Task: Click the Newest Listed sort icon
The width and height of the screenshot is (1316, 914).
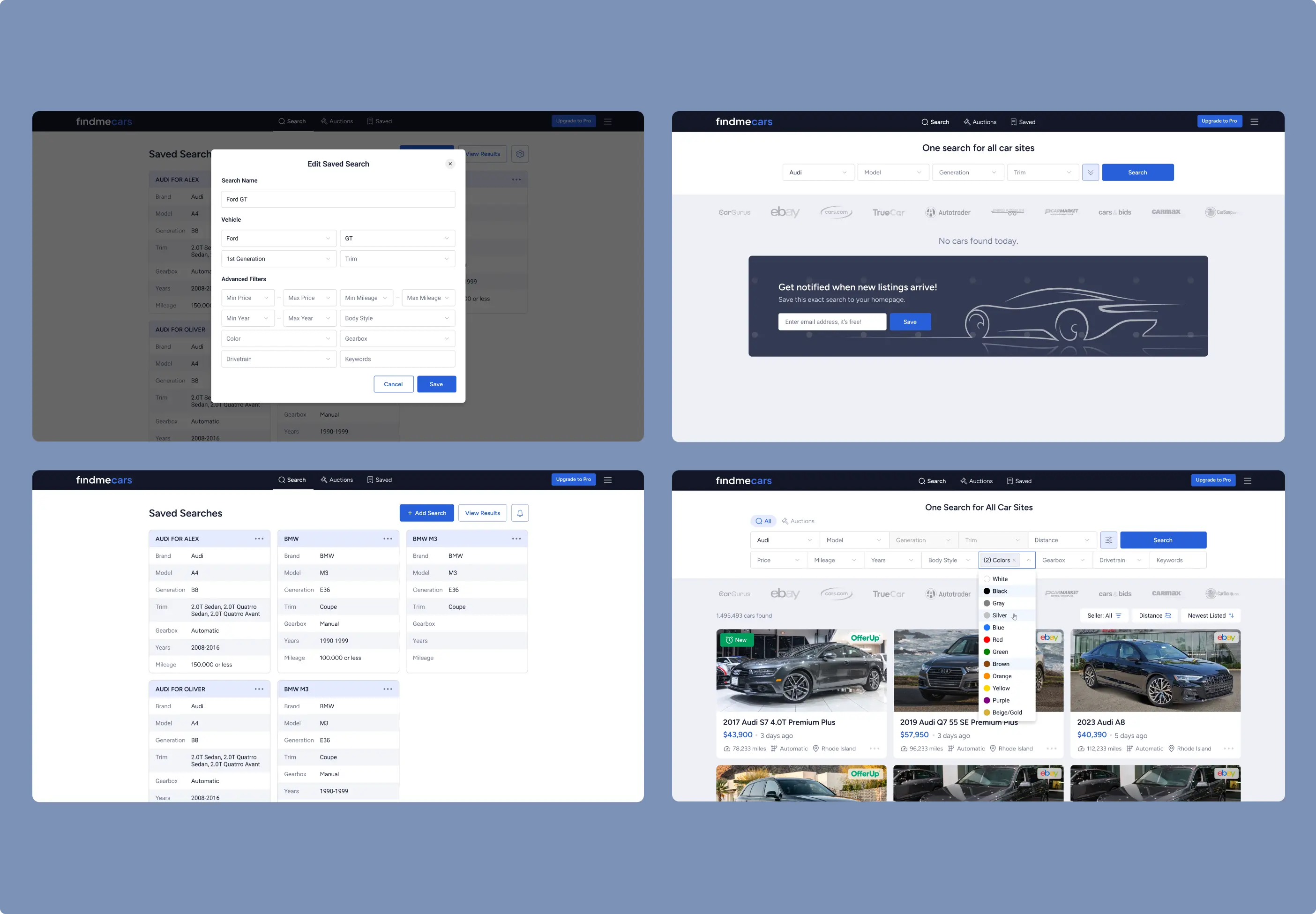Action: pyautogui.click(x=1231, y=615)
